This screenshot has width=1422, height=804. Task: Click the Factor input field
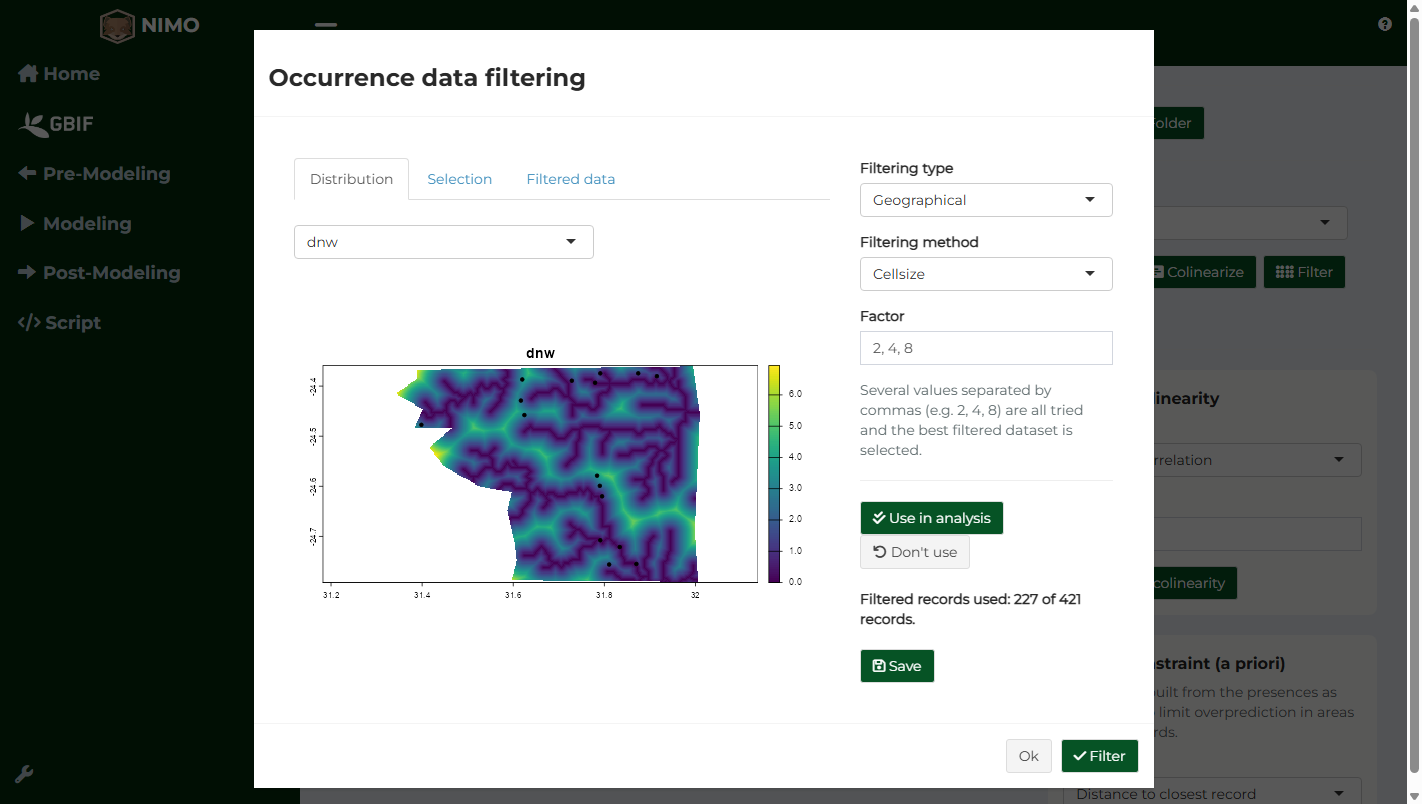[x=986, y=348]
